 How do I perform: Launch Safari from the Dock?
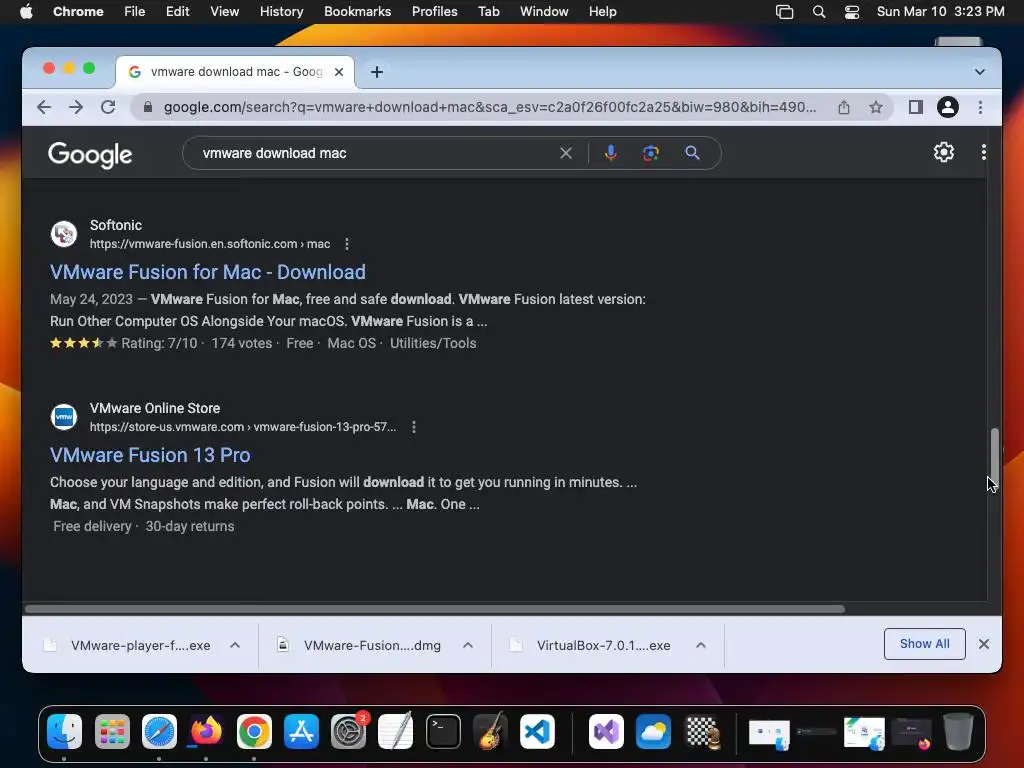click(x=159, y=731)
